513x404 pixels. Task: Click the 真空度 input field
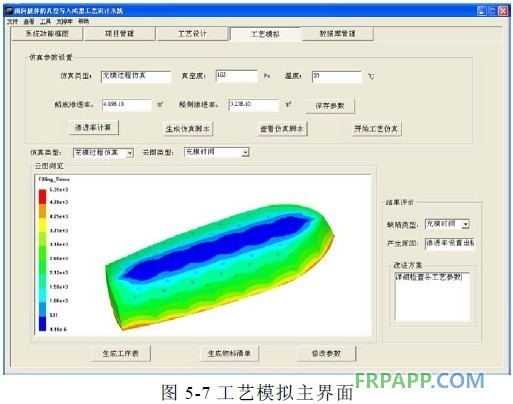(x=237, y=76)
